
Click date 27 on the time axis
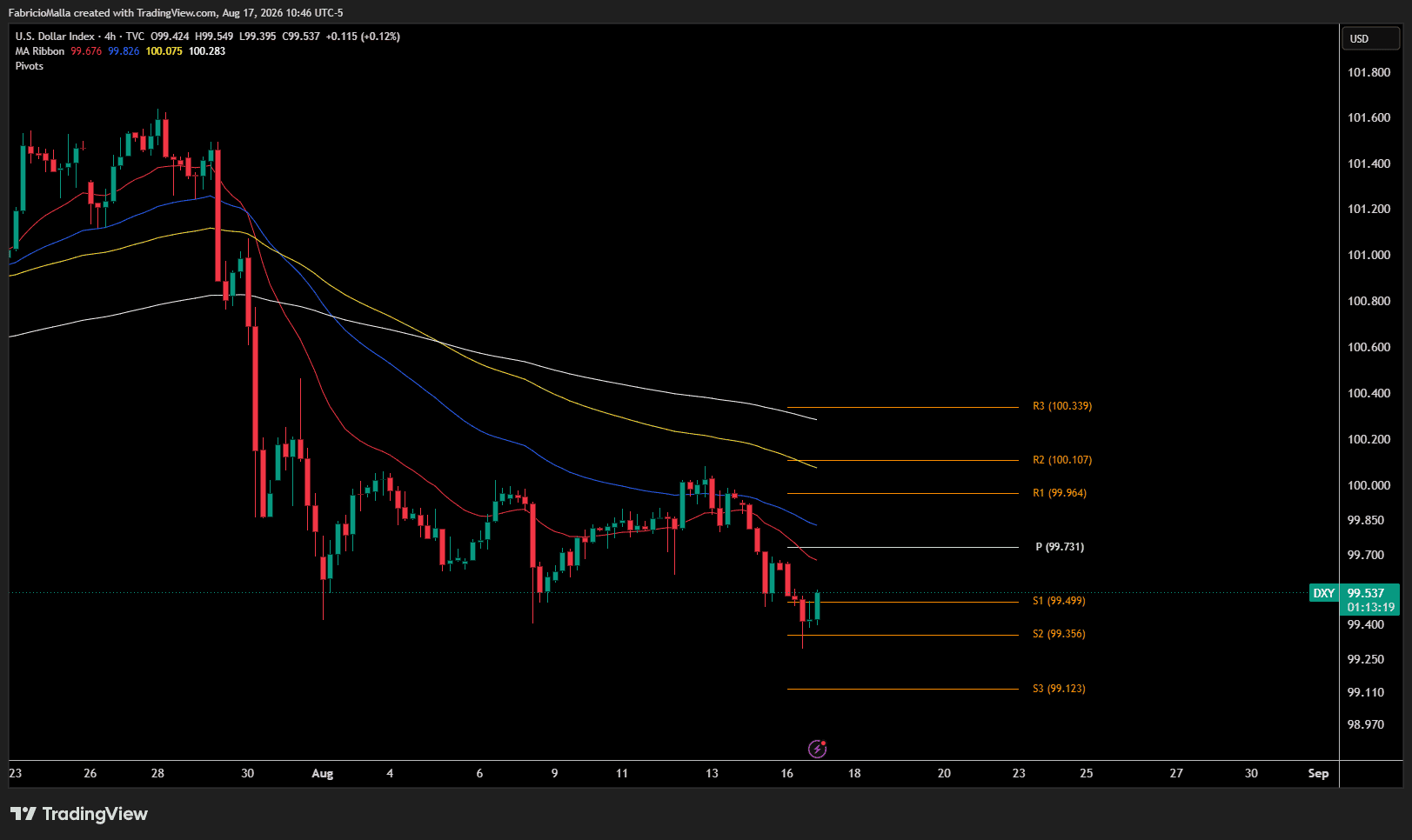pos(1176,773)
